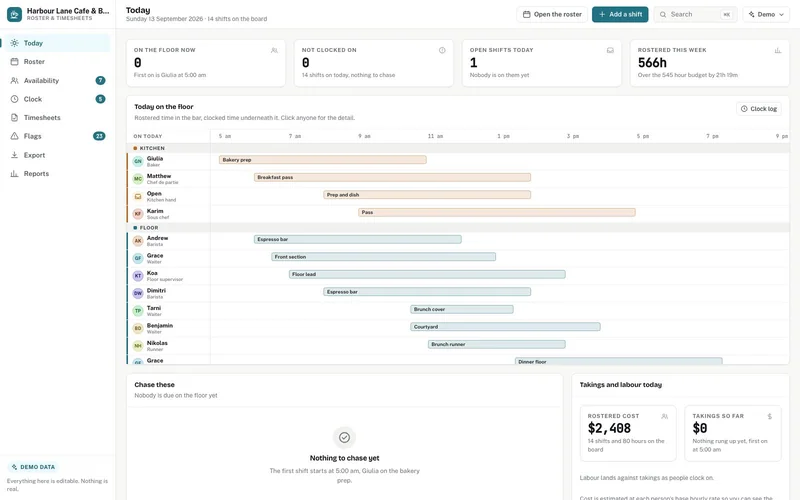Open the Availability section
800x500 pixels.
point(58,81)
